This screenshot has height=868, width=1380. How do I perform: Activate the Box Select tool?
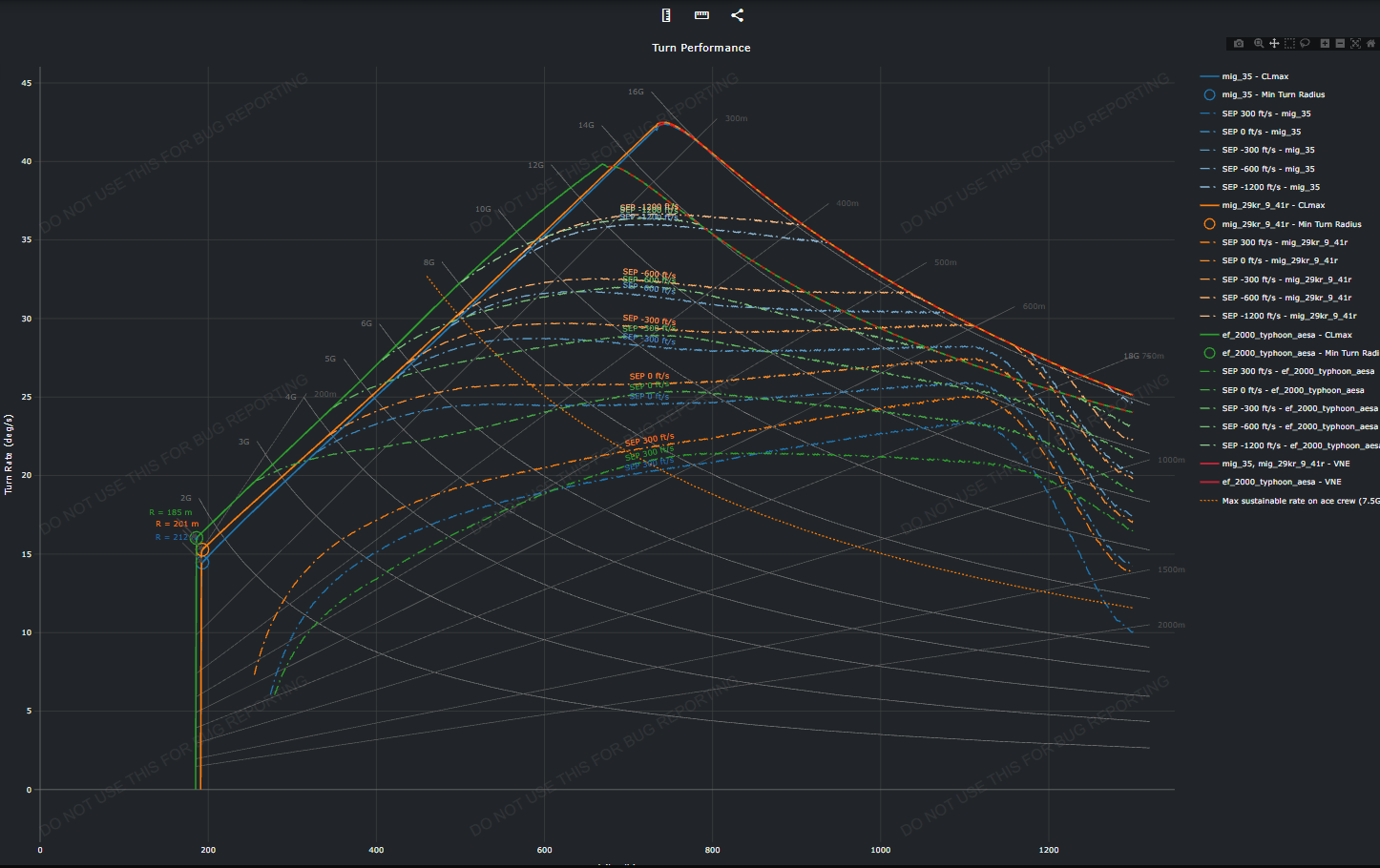[1289, 43]
